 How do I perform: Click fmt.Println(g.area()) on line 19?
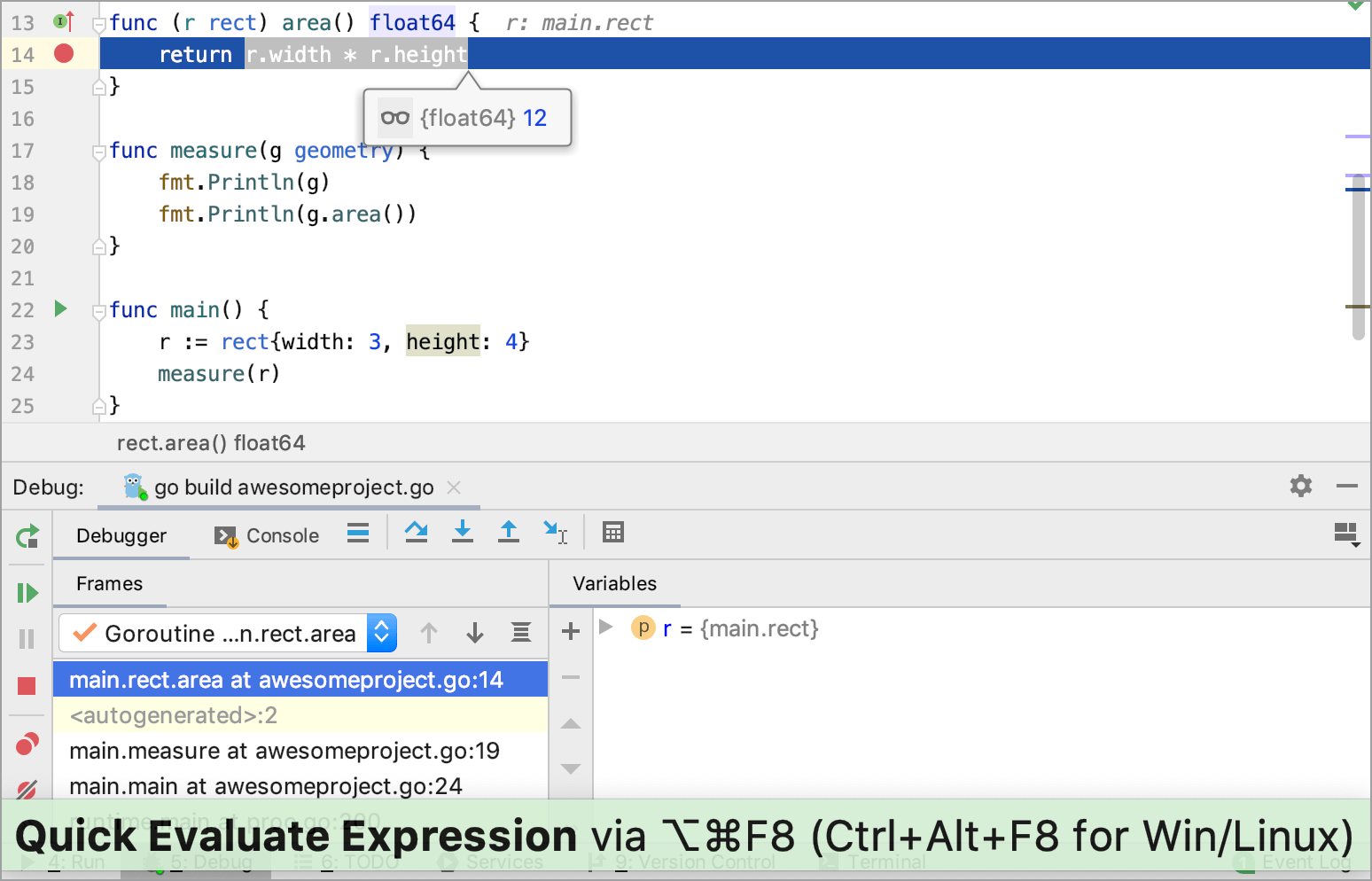(287, 214)
